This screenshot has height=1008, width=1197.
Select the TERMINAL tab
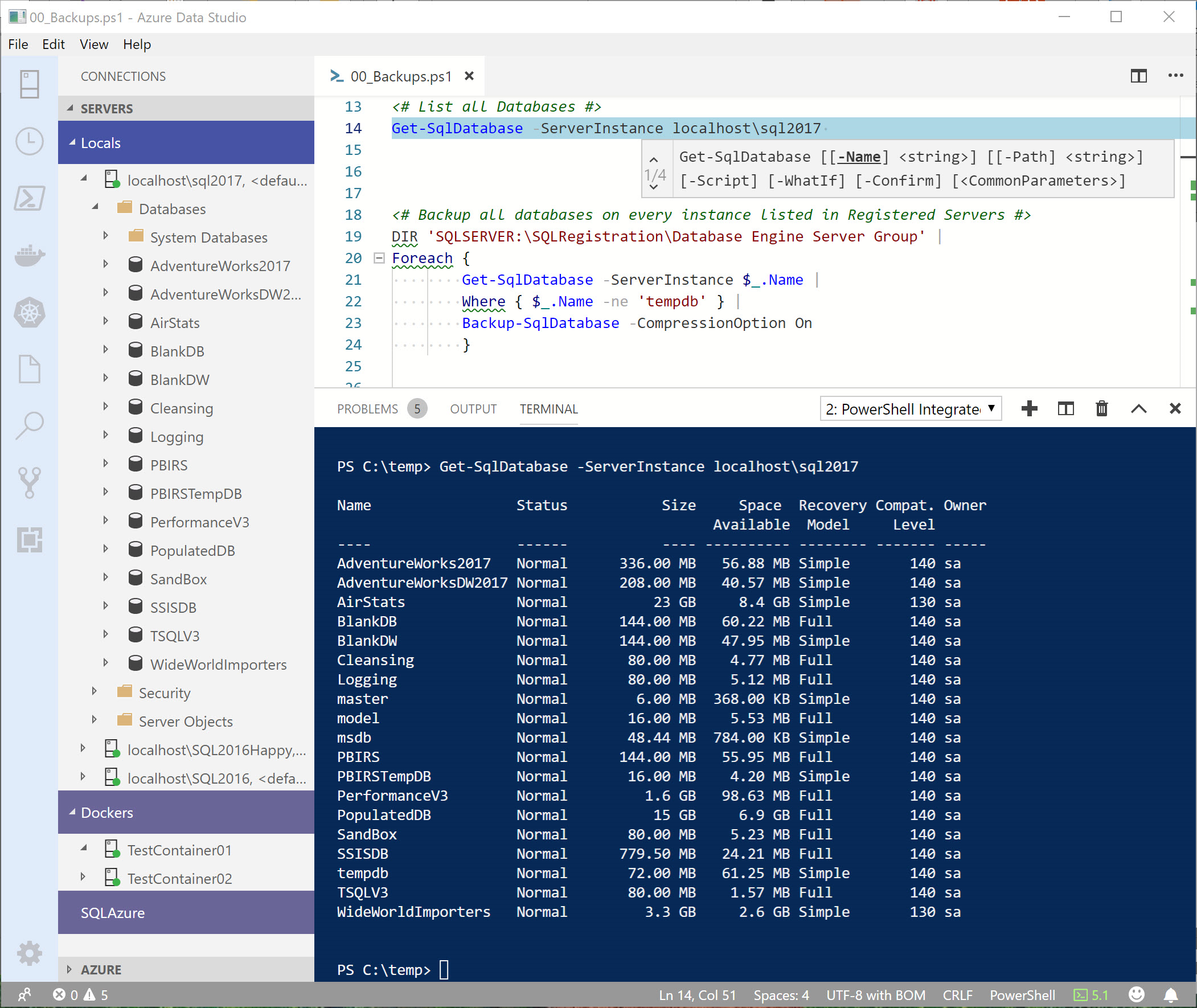[x=548, y=409]
